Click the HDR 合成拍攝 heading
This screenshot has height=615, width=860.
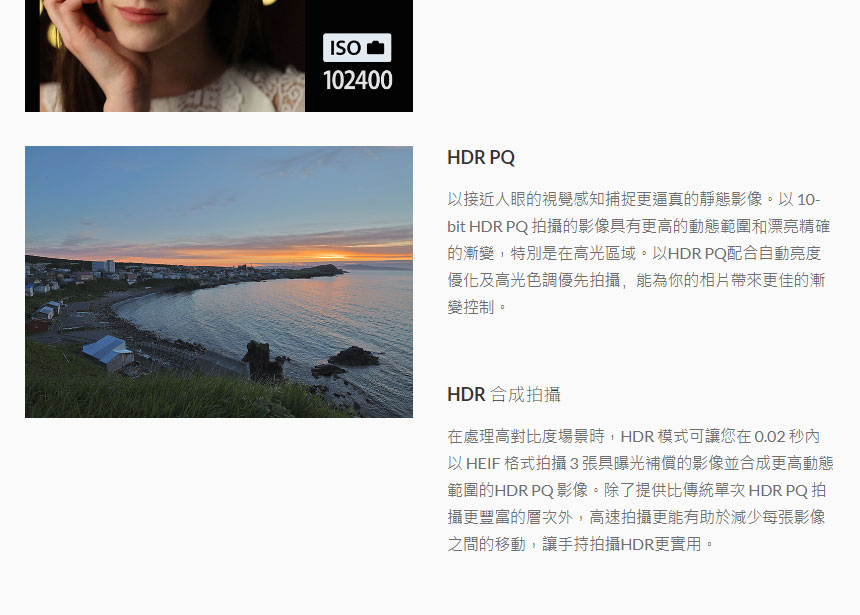503,394
